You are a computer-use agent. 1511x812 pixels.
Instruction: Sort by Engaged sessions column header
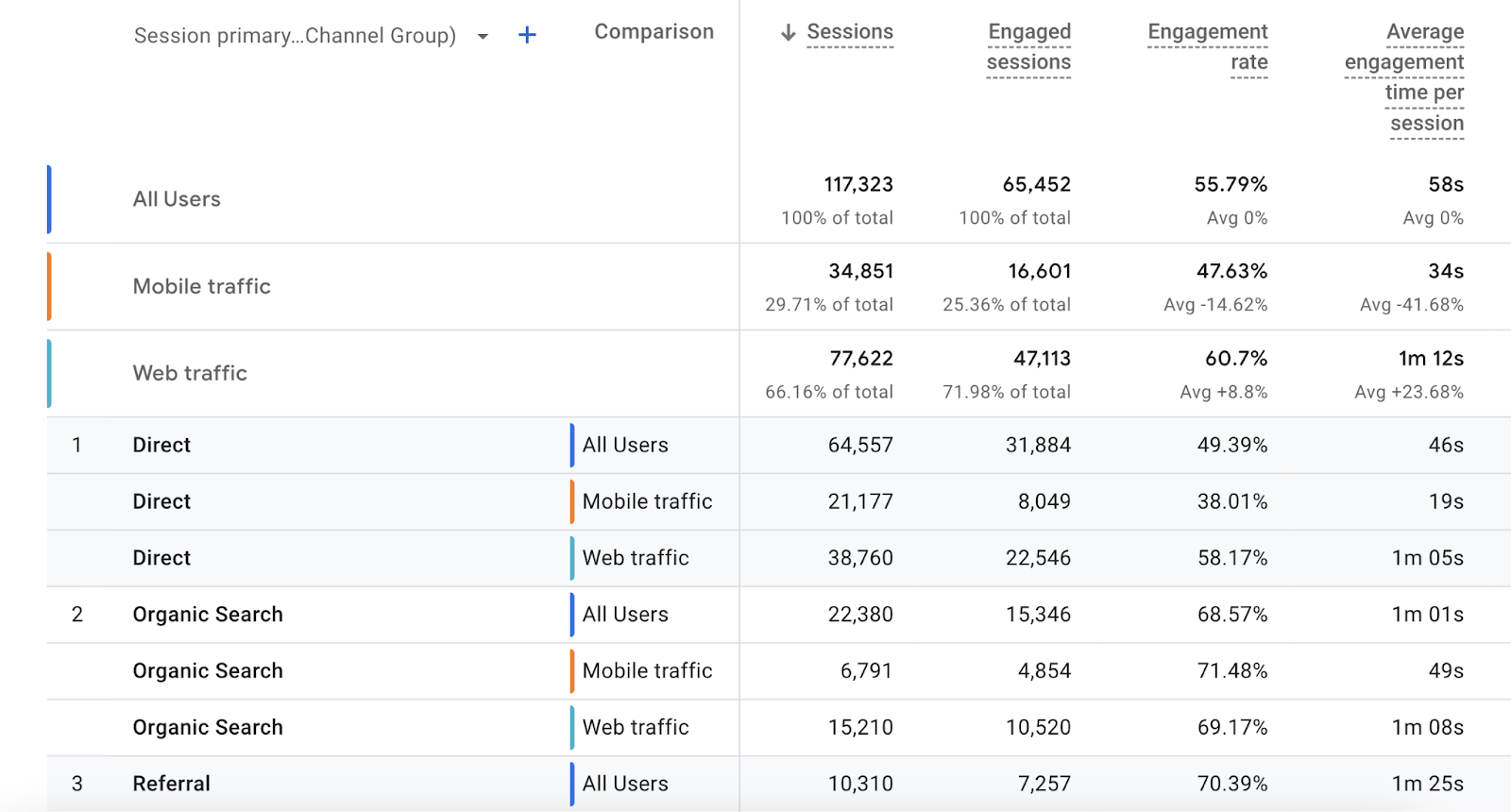pyautogui.click(x=1028, y=47)
